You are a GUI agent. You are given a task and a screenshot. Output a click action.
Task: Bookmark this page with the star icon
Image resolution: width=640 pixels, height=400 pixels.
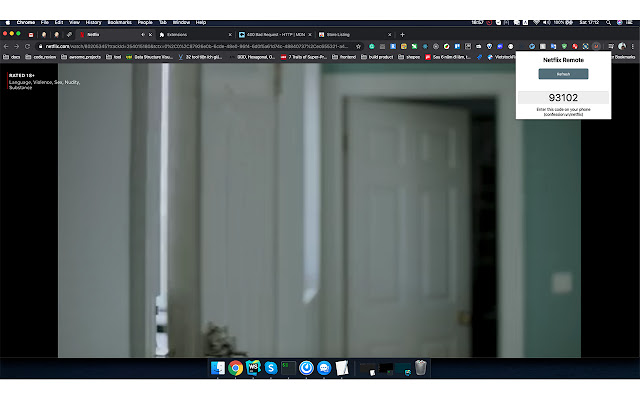pyautogui.click(x=358, y=47)
